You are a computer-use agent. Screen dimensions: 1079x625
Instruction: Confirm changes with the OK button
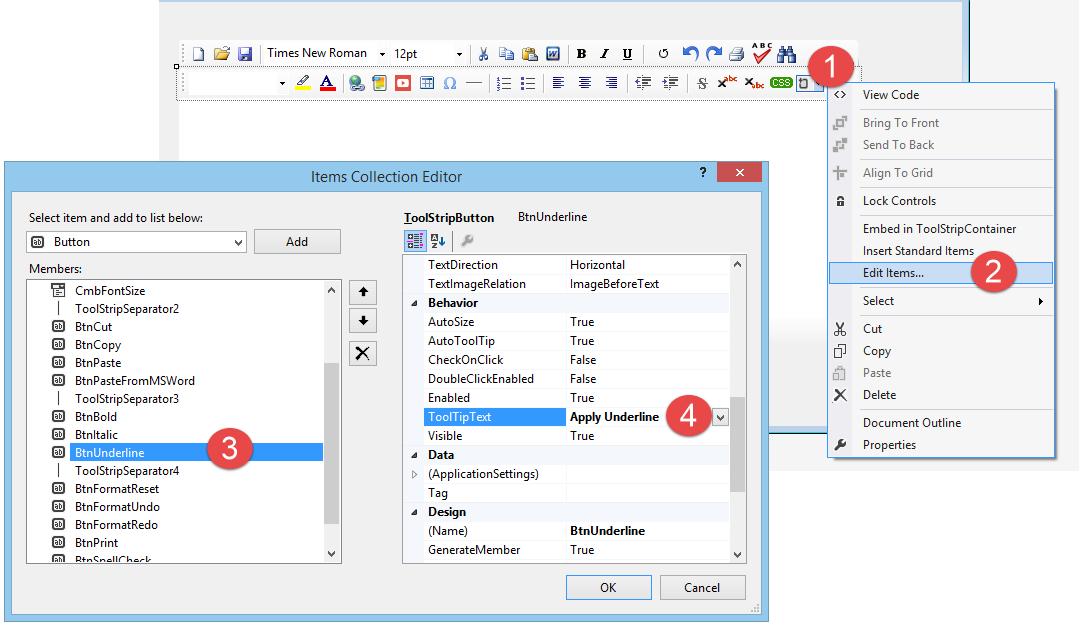point(608,587)
